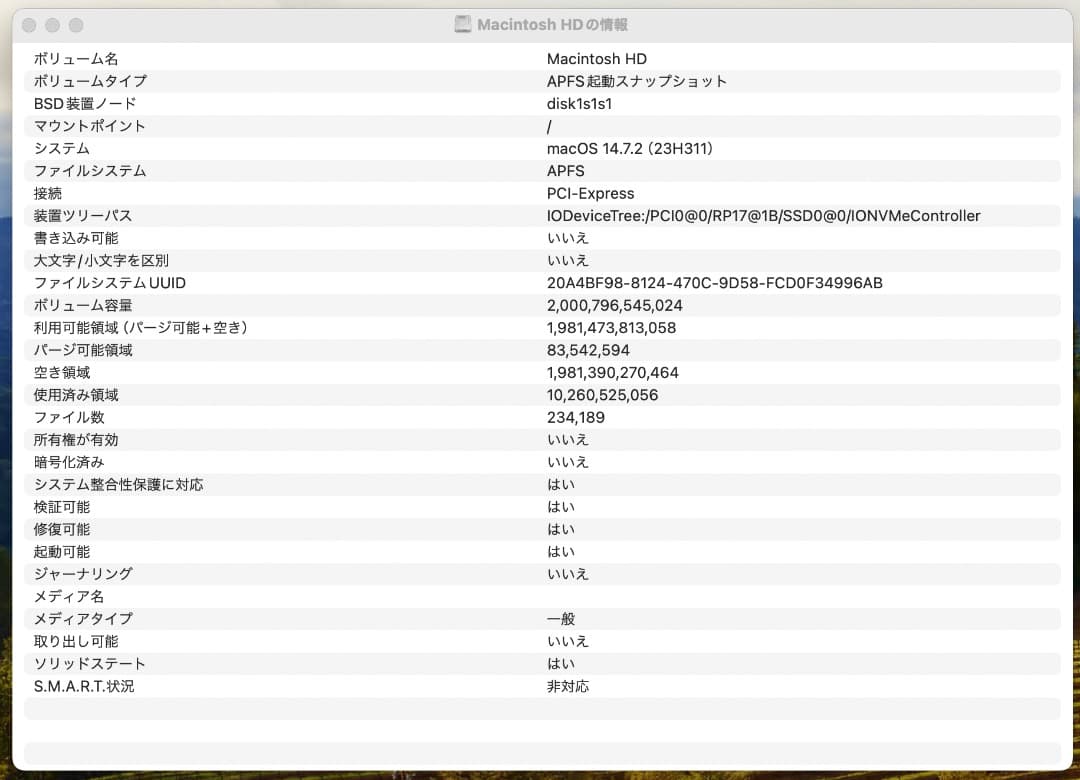Select the PCI-Express connection value
Image resolution: width=1080 pixels, height=780 pixels.
coord(588,193)
